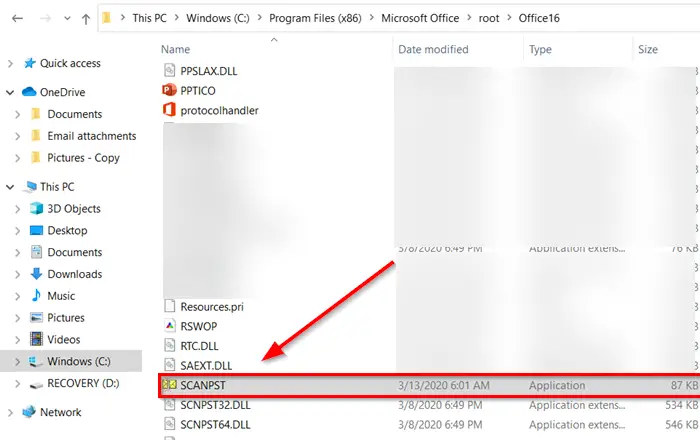Expand the Windows (C:) drive node
The width and height of the screenshot is (700, 440).
point(17,362)
